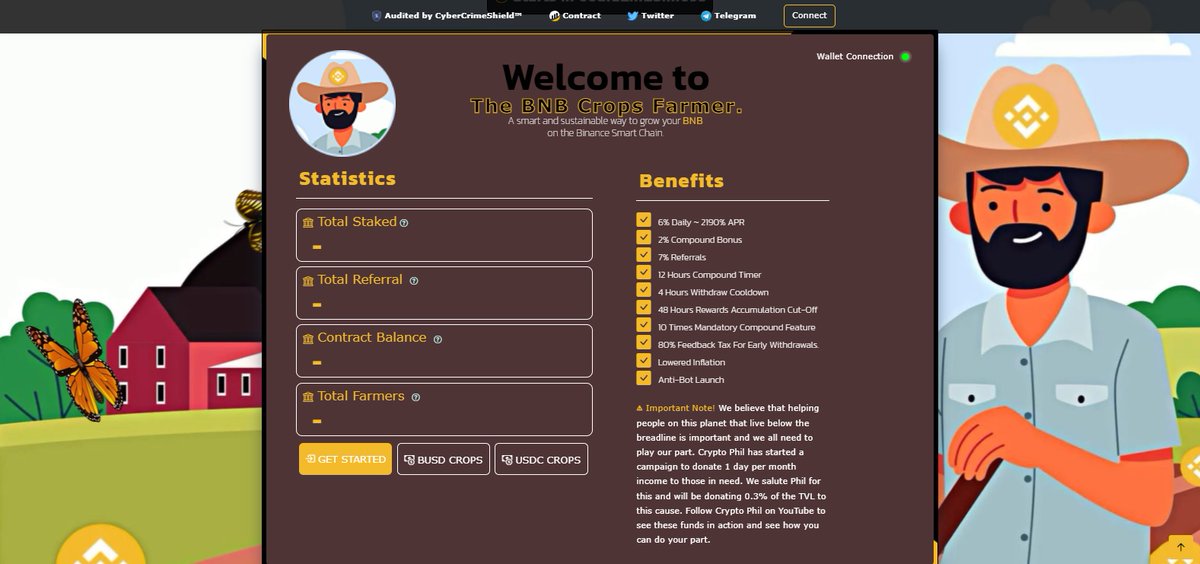Click the checkmark beside Lowered Inflation

tap(644, 360)
